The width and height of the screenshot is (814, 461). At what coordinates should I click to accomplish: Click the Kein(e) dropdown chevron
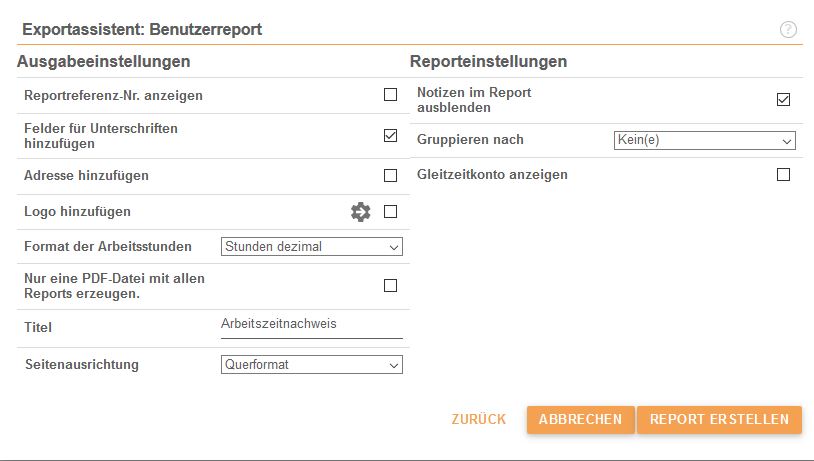coord(787,141)
